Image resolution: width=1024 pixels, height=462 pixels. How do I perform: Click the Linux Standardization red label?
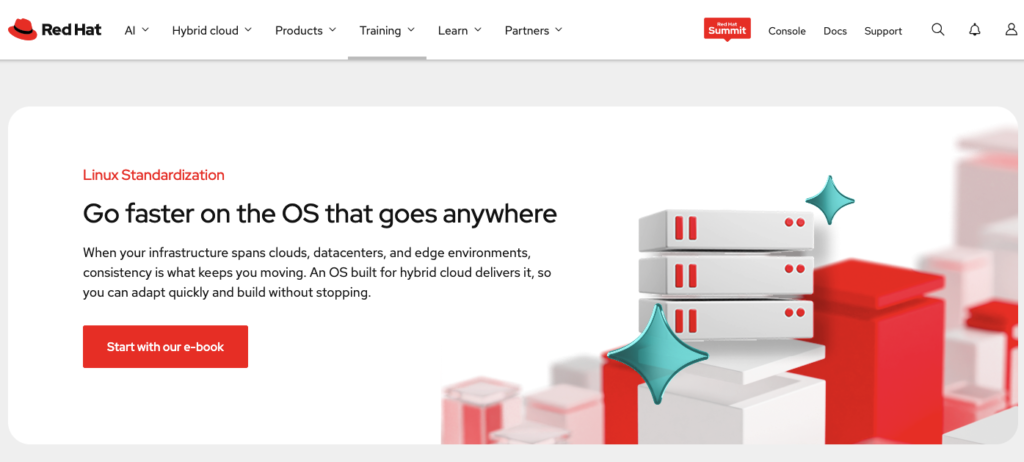click(153, 174)
